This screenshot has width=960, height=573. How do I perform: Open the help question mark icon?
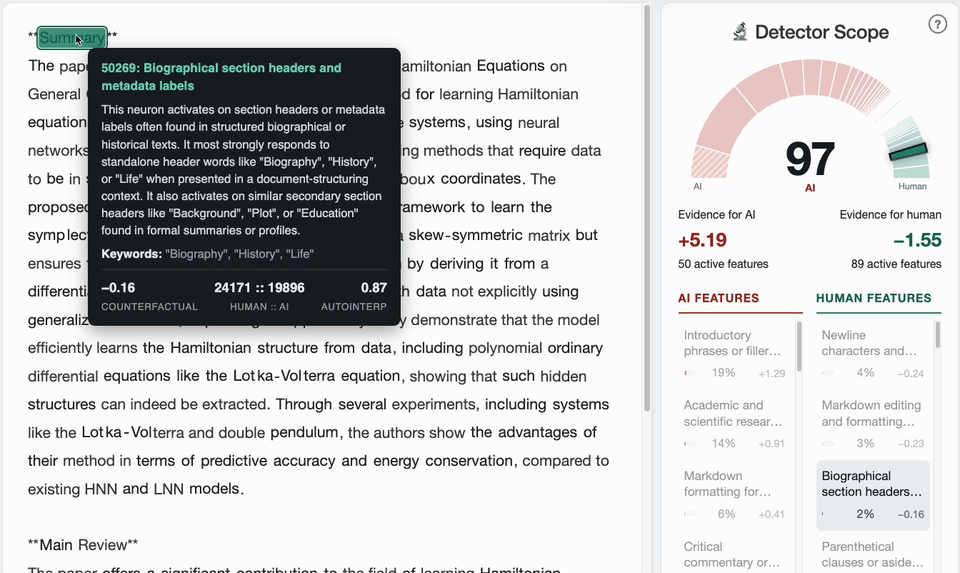(937, 24)
